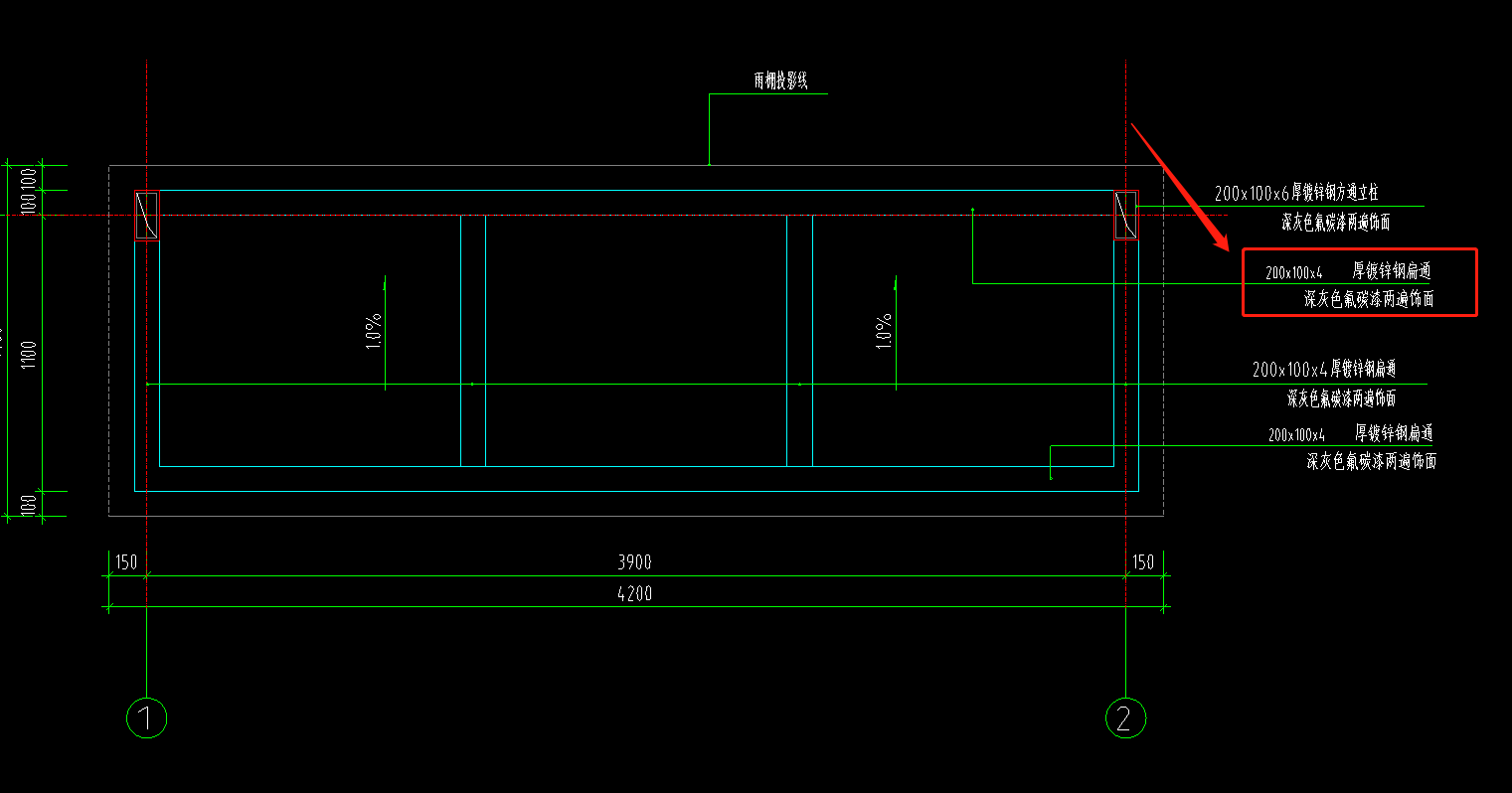Select grid axis bubble 2

click(x=1125, y=717)
